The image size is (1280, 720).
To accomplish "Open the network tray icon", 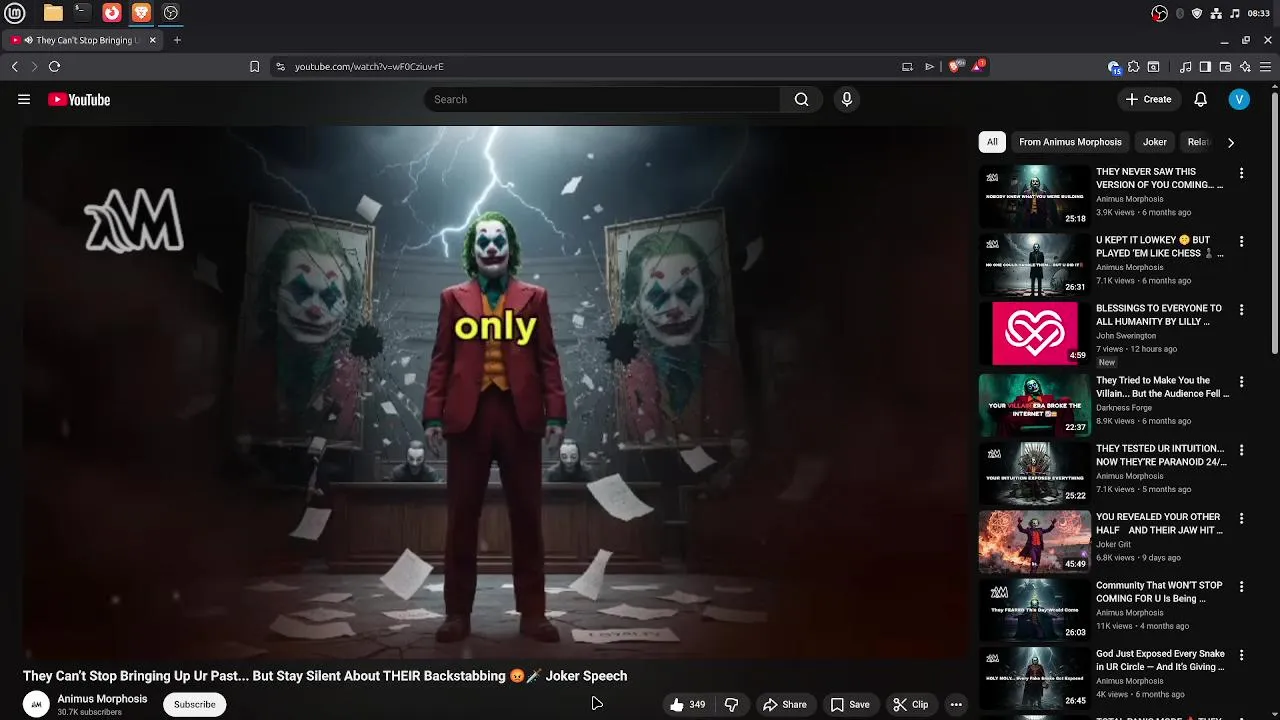I will (1216, 13).
